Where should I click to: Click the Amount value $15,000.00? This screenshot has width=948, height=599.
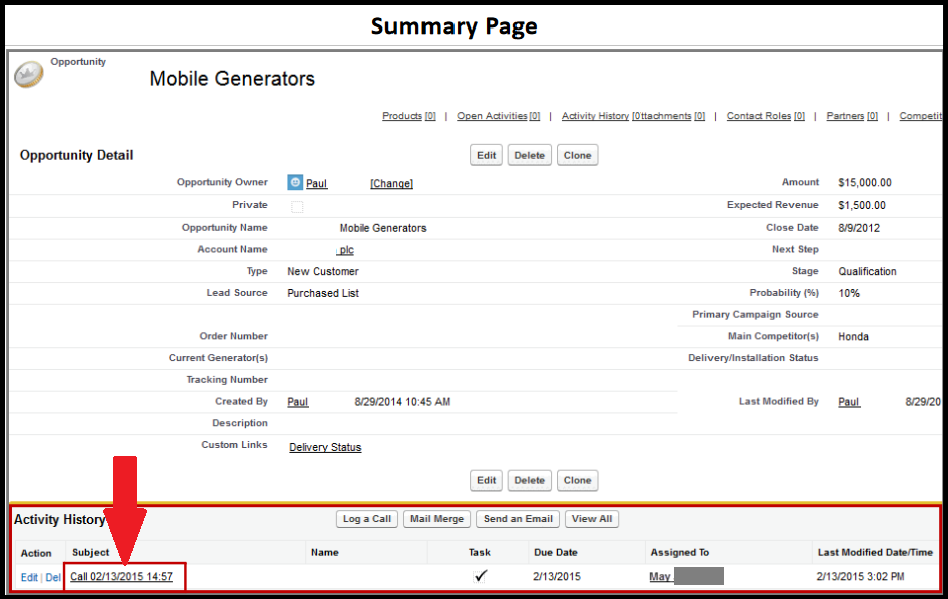865,183
